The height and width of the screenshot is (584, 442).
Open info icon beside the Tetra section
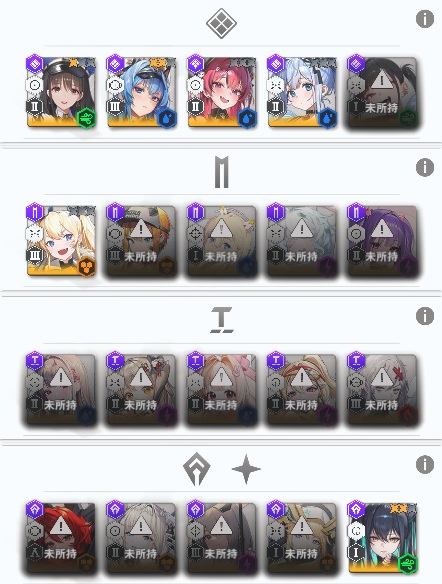pos(424,316)
